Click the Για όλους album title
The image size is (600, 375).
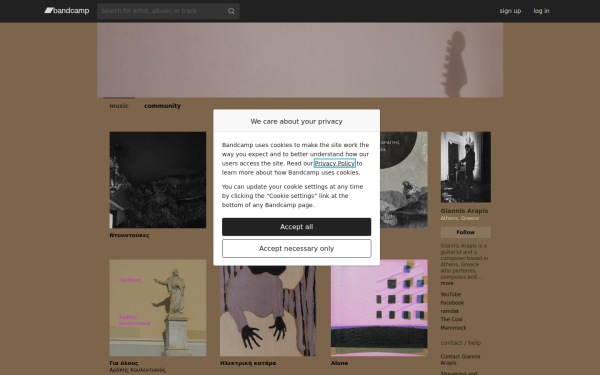(x=124, y=363)
